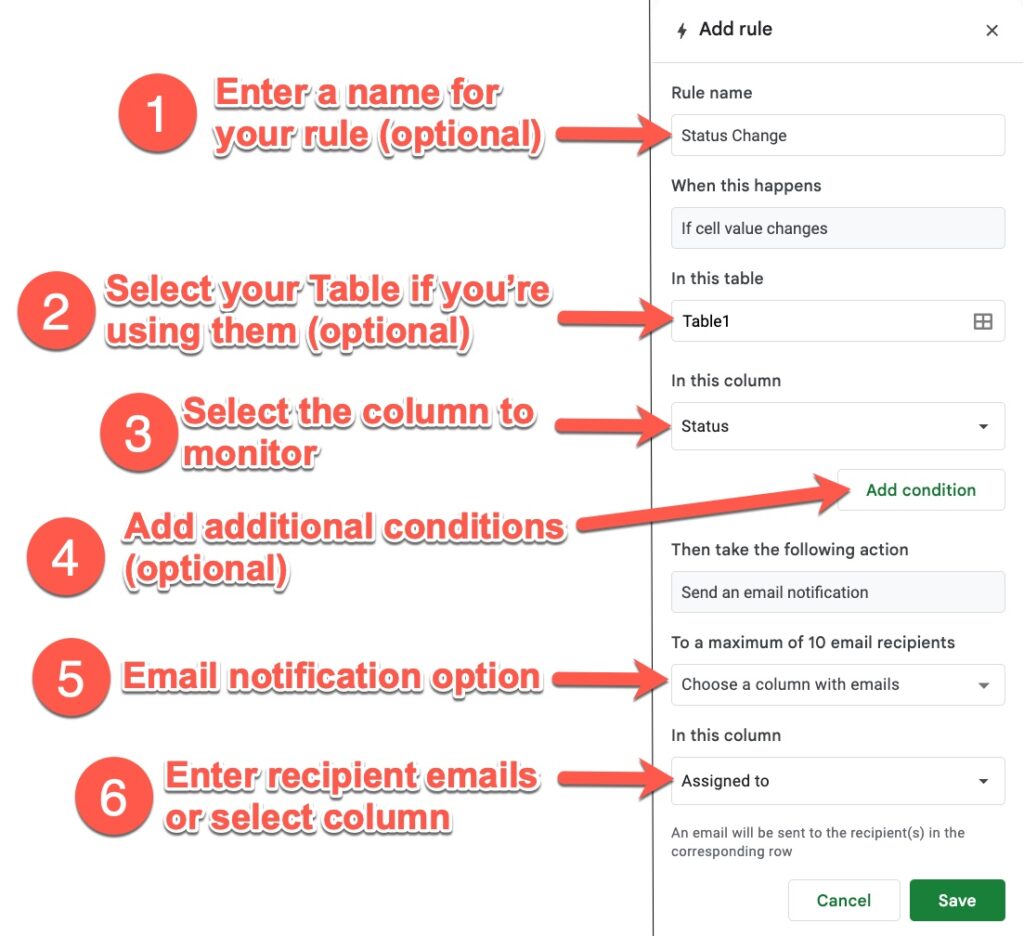Image resolution: width=1024 pixels, height=936 pixels.
Task: Click the red number 1 circle badge
Action: 156,115
